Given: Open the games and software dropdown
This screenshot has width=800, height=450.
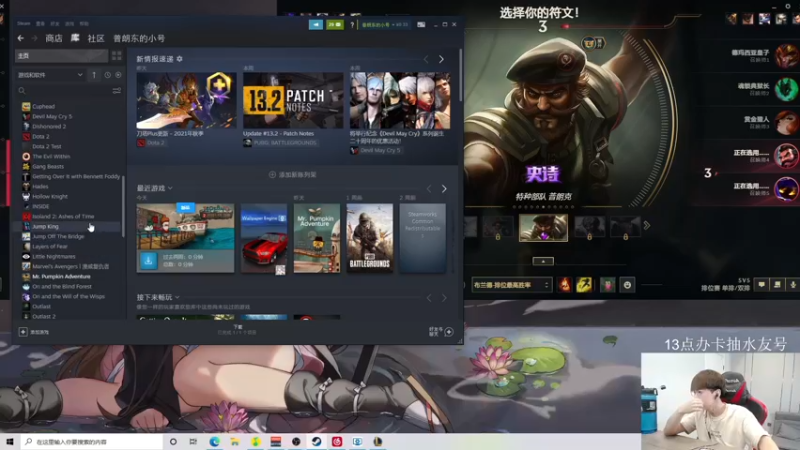Looking at the screenshot, I should click(x=50, y=75).
